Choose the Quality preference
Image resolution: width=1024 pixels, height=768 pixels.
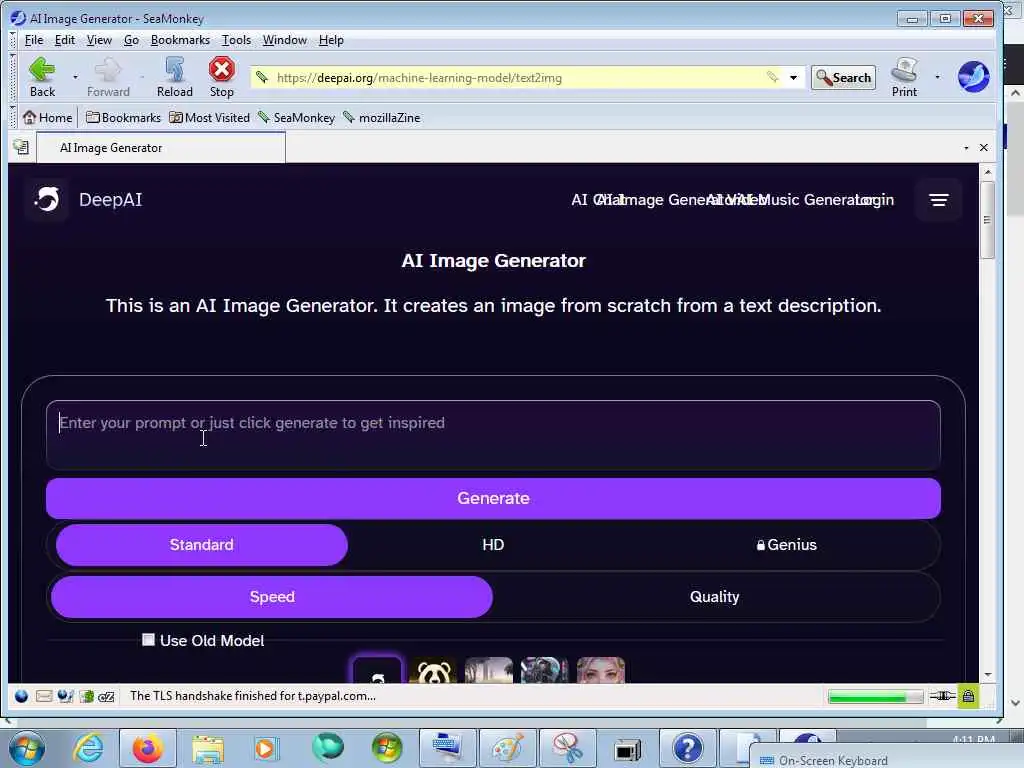click(x=714, y=597)
